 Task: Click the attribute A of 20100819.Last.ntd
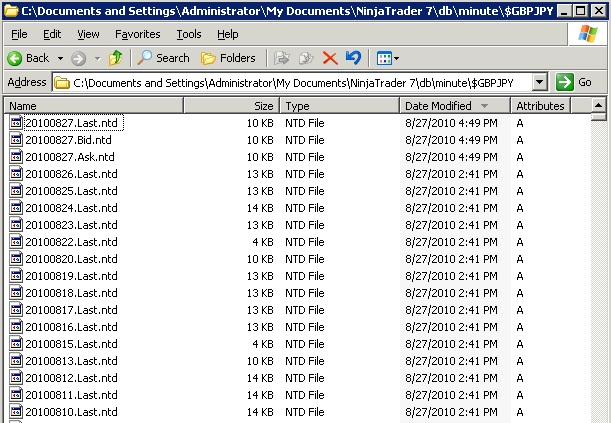[x=520, y=276]
